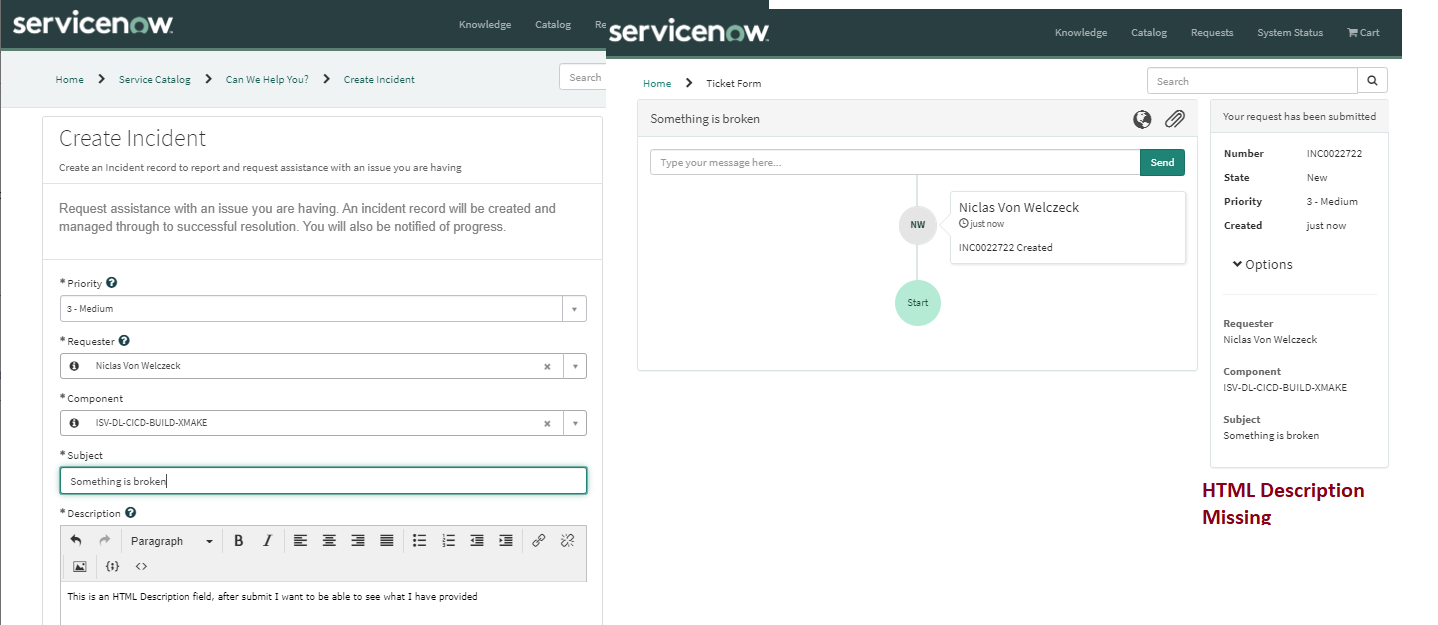The width and height of the screenshot is (1438, 625).
Task: Open the Requester field dropdown arrow
Action: pyautogui.click(x=575, y=366)
